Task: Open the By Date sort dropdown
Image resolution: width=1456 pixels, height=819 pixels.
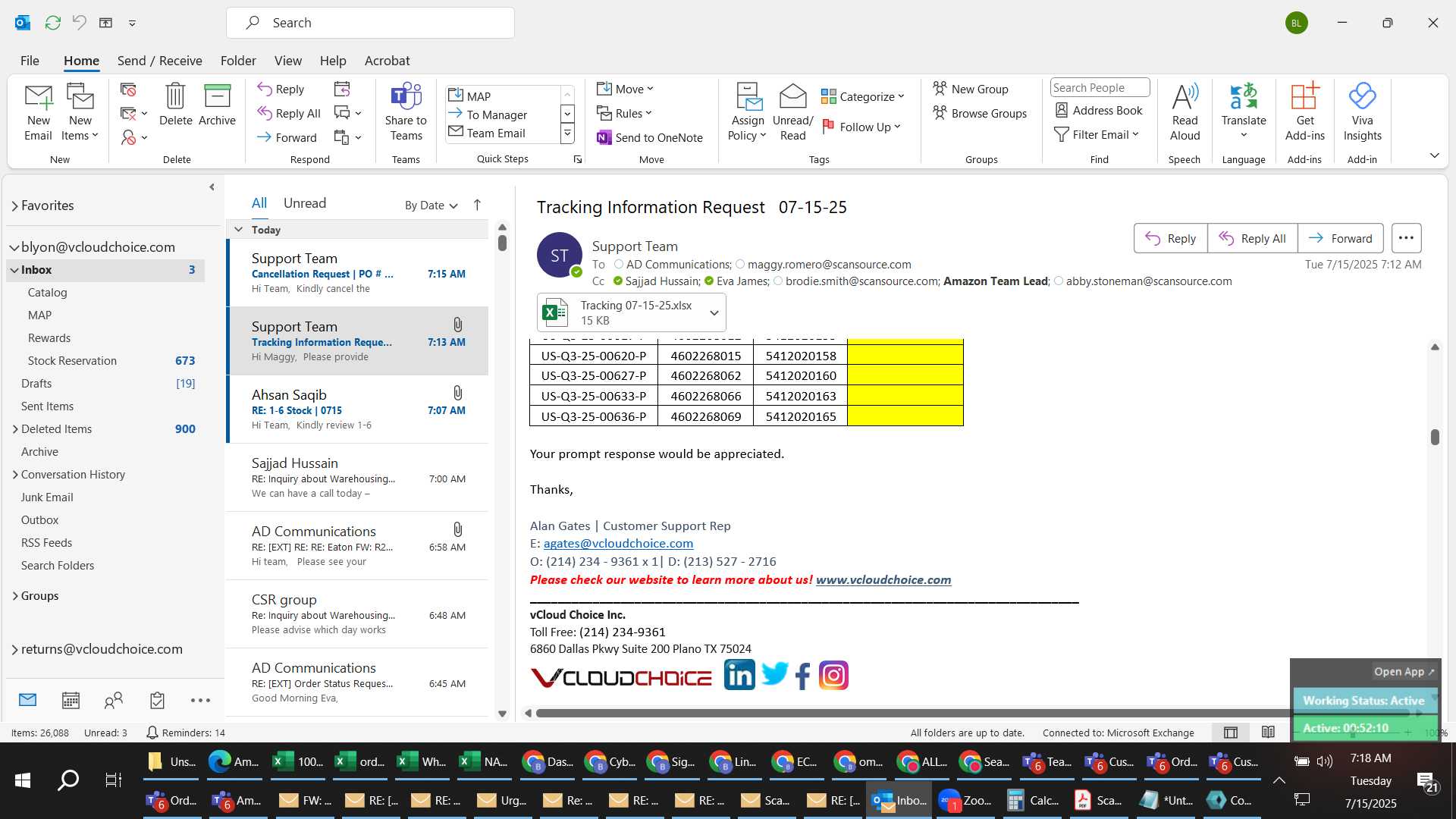Action: pos(431,205)
